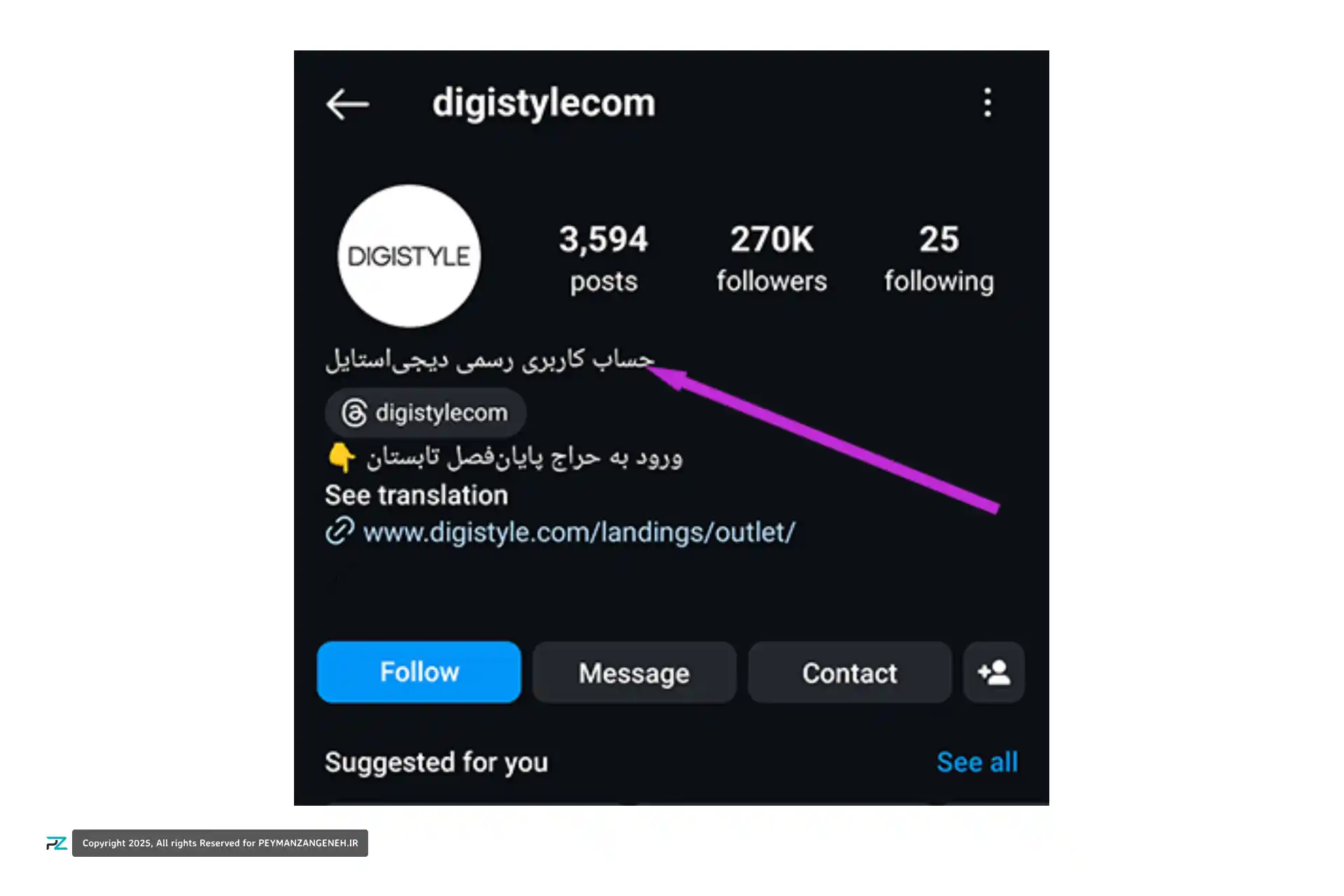This screenshot has width=1344, height=896.
Task: Click the Persian official account bio line
Action: pyautogui.click(x=489, y=360)
